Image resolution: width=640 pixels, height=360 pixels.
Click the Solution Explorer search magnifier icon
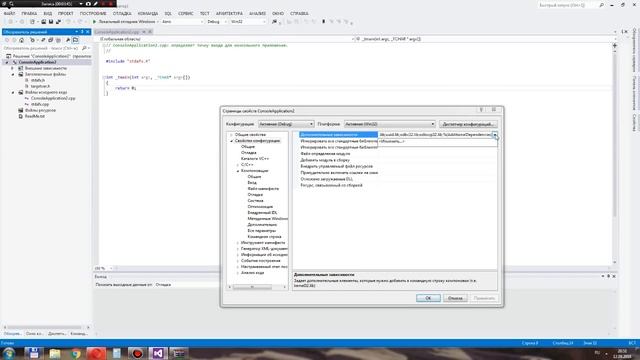pyautogui.click(x=84, y=48)
